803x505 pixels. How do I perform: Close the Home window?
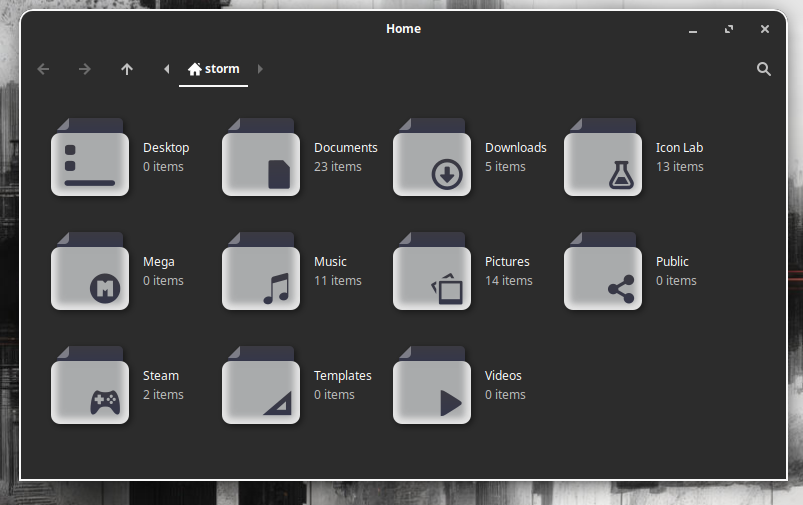click(x=765, y=29)
